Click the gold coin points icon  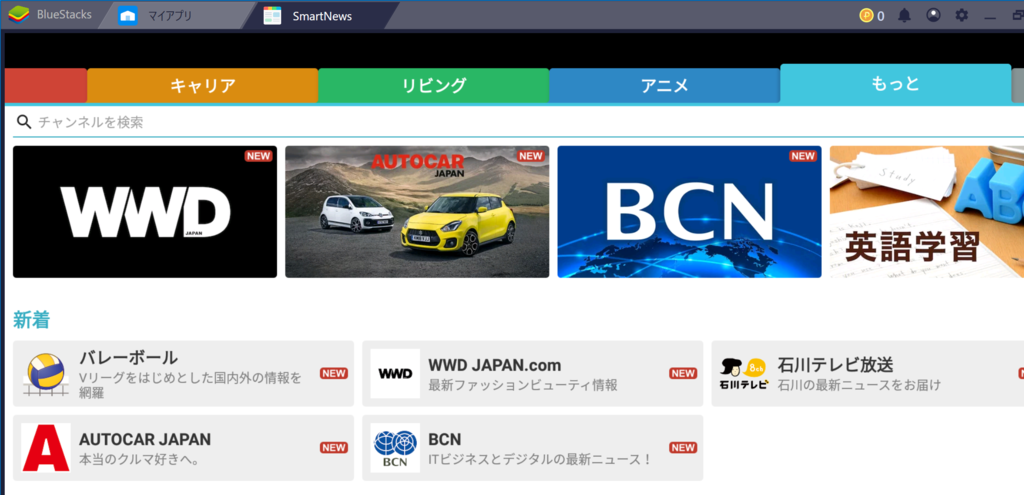[867, 16]
